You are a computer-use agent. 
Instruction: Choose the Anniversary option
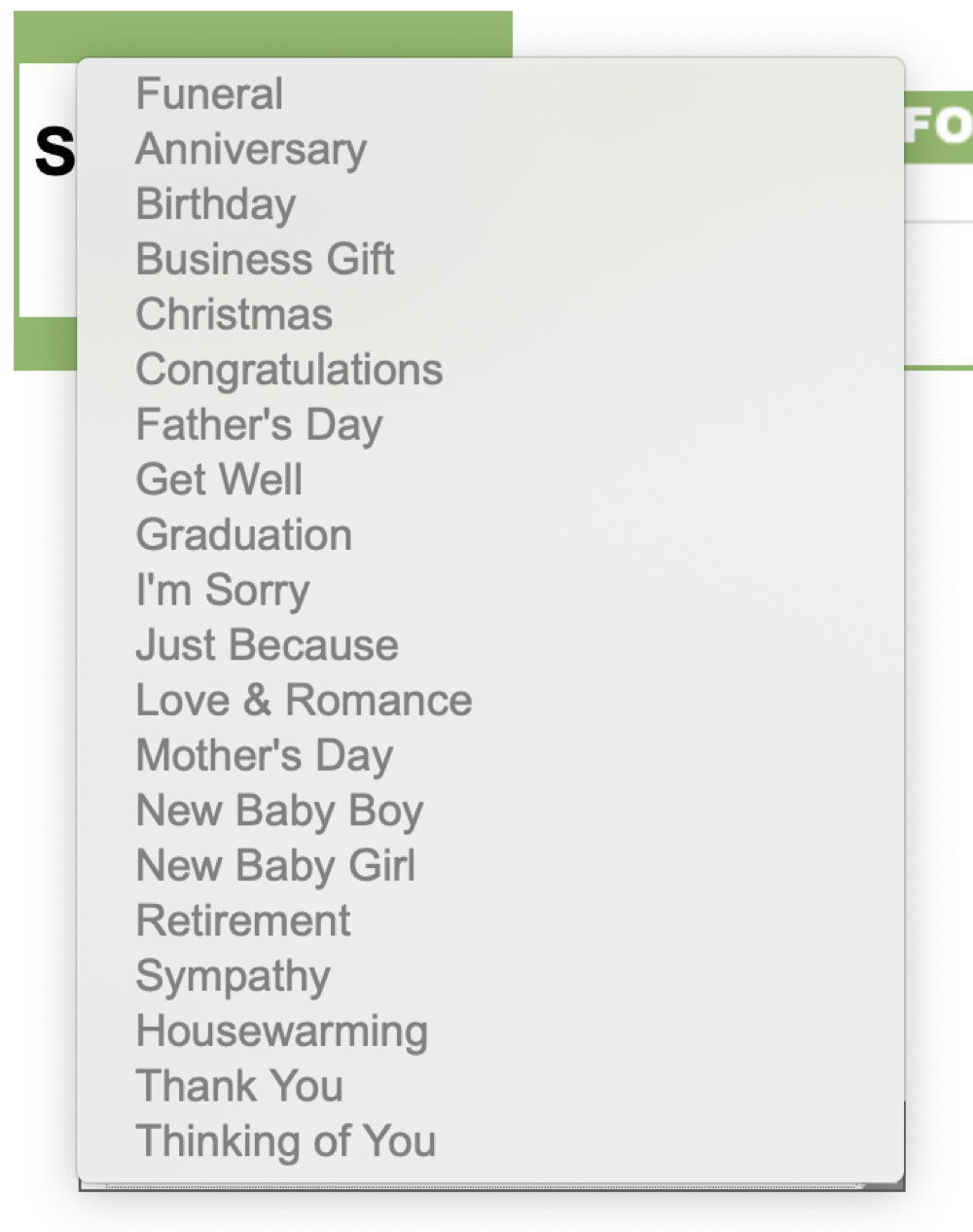click(x=251, y=150)
